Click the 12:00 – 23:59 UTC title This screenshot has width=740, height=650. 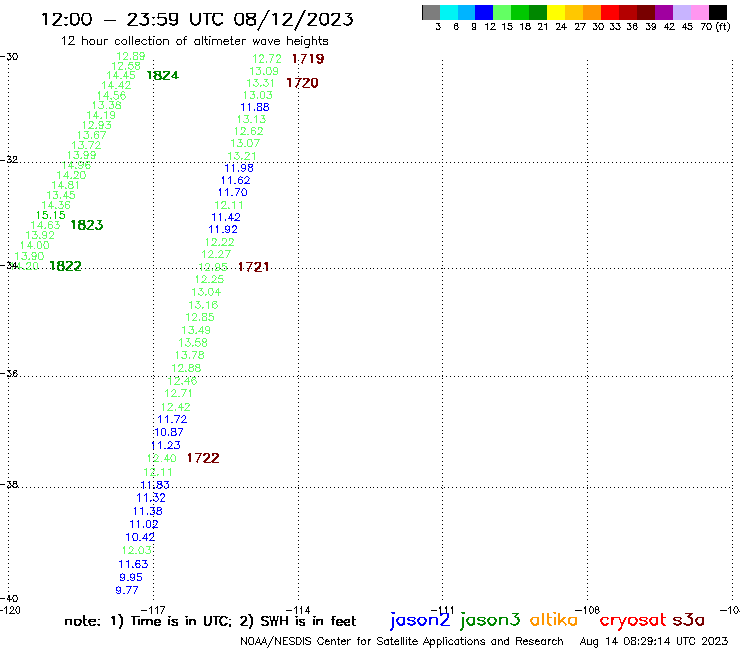[197, 19]
